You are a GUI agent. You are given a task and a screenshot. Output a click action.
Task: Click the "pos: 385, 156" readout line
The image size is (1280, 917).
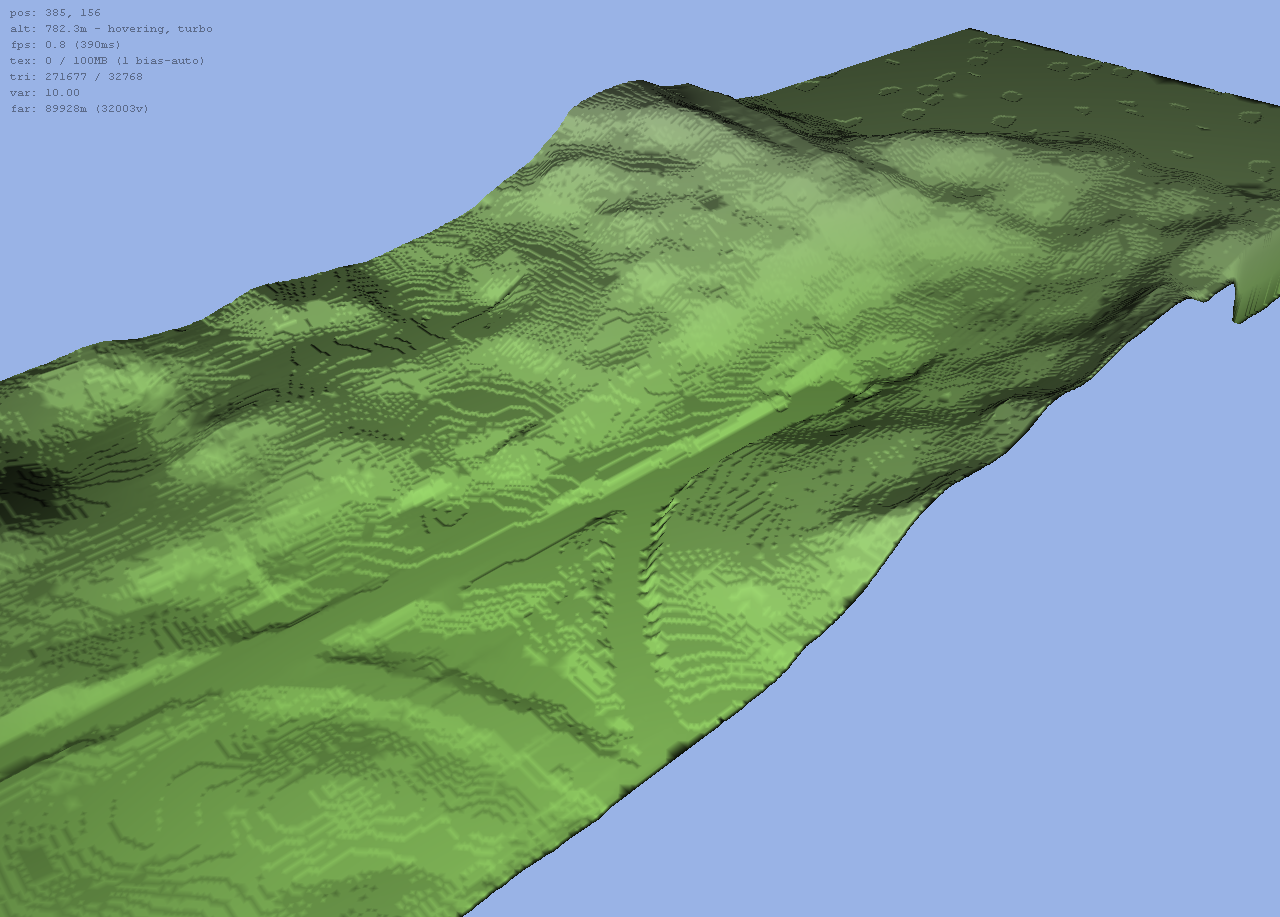(x=55, y=13)
